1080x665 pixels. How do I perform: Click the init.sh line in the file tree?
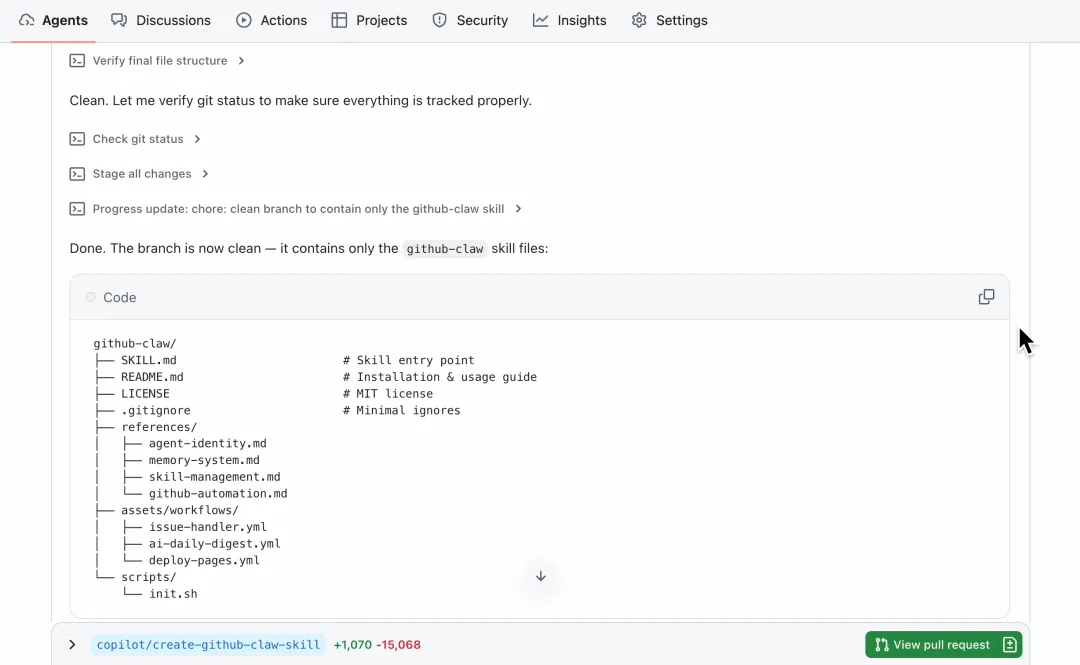tap(173, 594)
